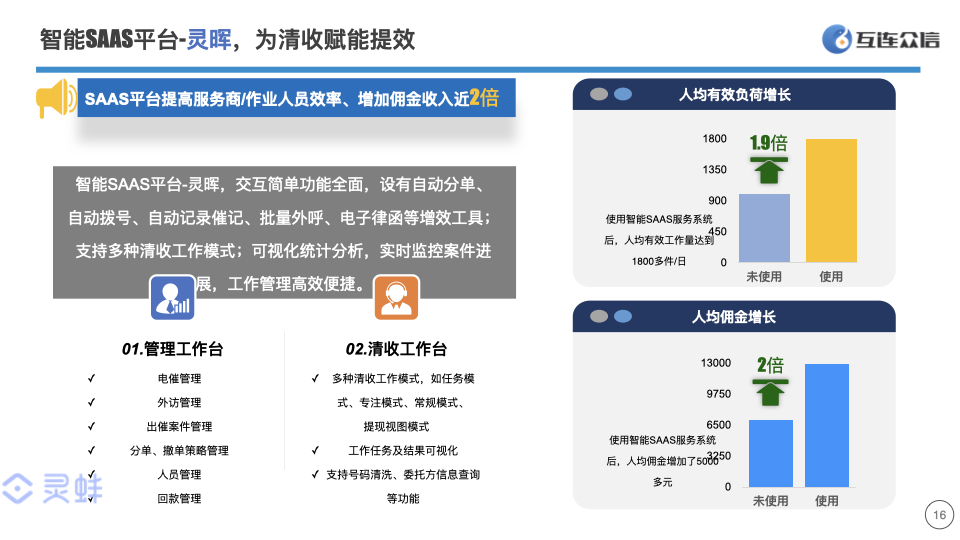Click the yellow megaphone icon
The width and height of the screenshot is (960, 540).
point(56,97)
